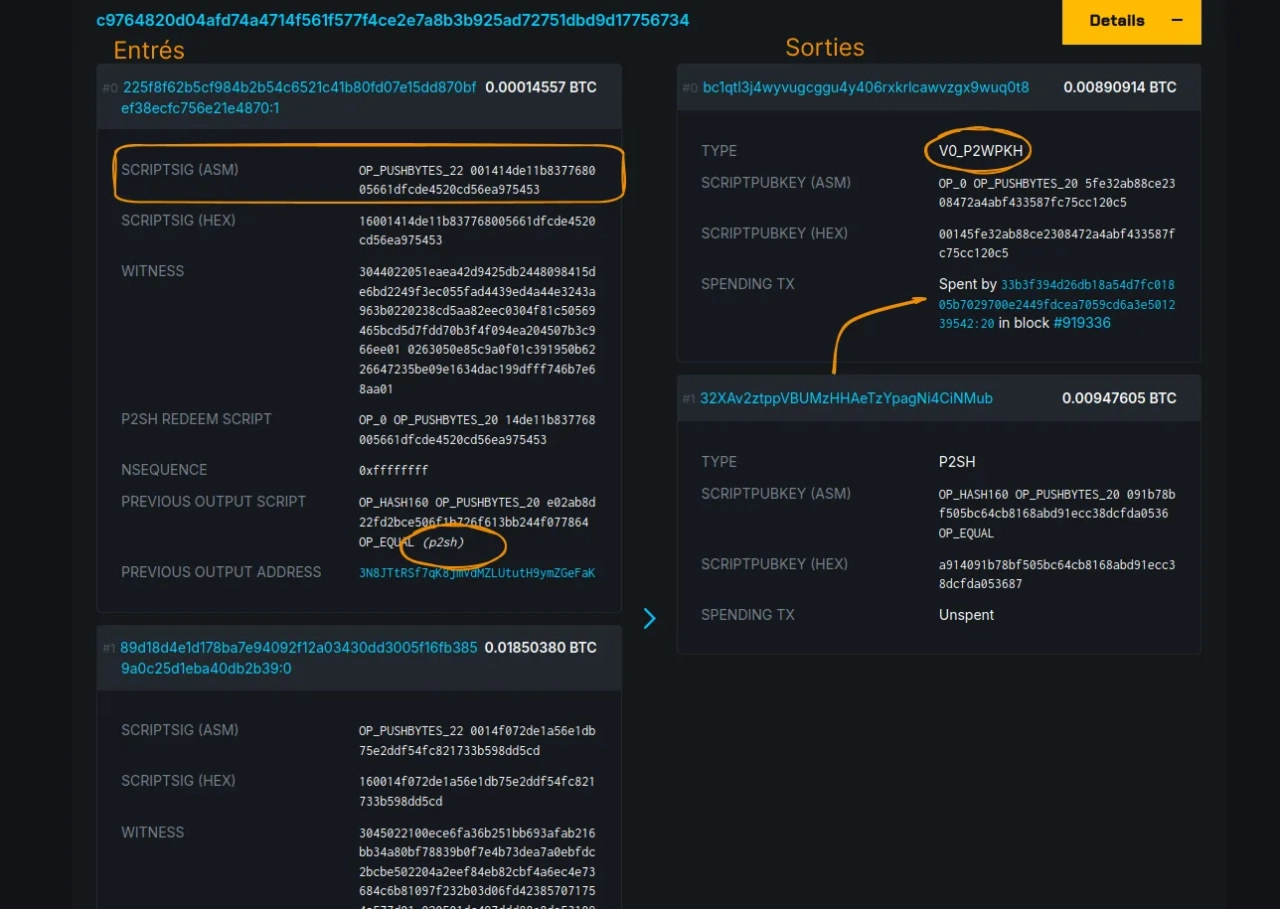Click the nSequence value 0xffffffff
This screenshot has height=909, width=1280.
(401, 470)
